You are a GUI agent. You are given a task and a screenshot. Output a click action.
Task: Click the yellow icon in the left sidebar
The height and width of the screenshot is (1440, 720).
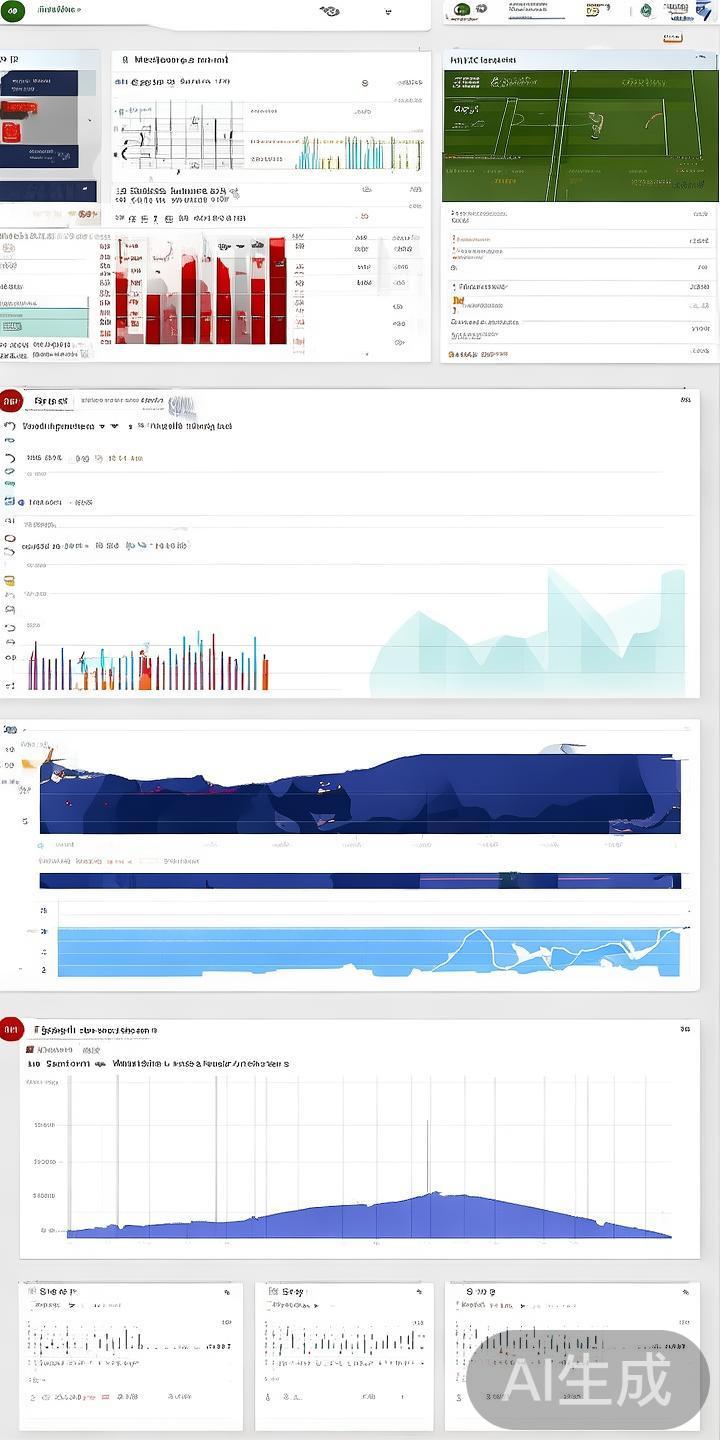[10, 580]
